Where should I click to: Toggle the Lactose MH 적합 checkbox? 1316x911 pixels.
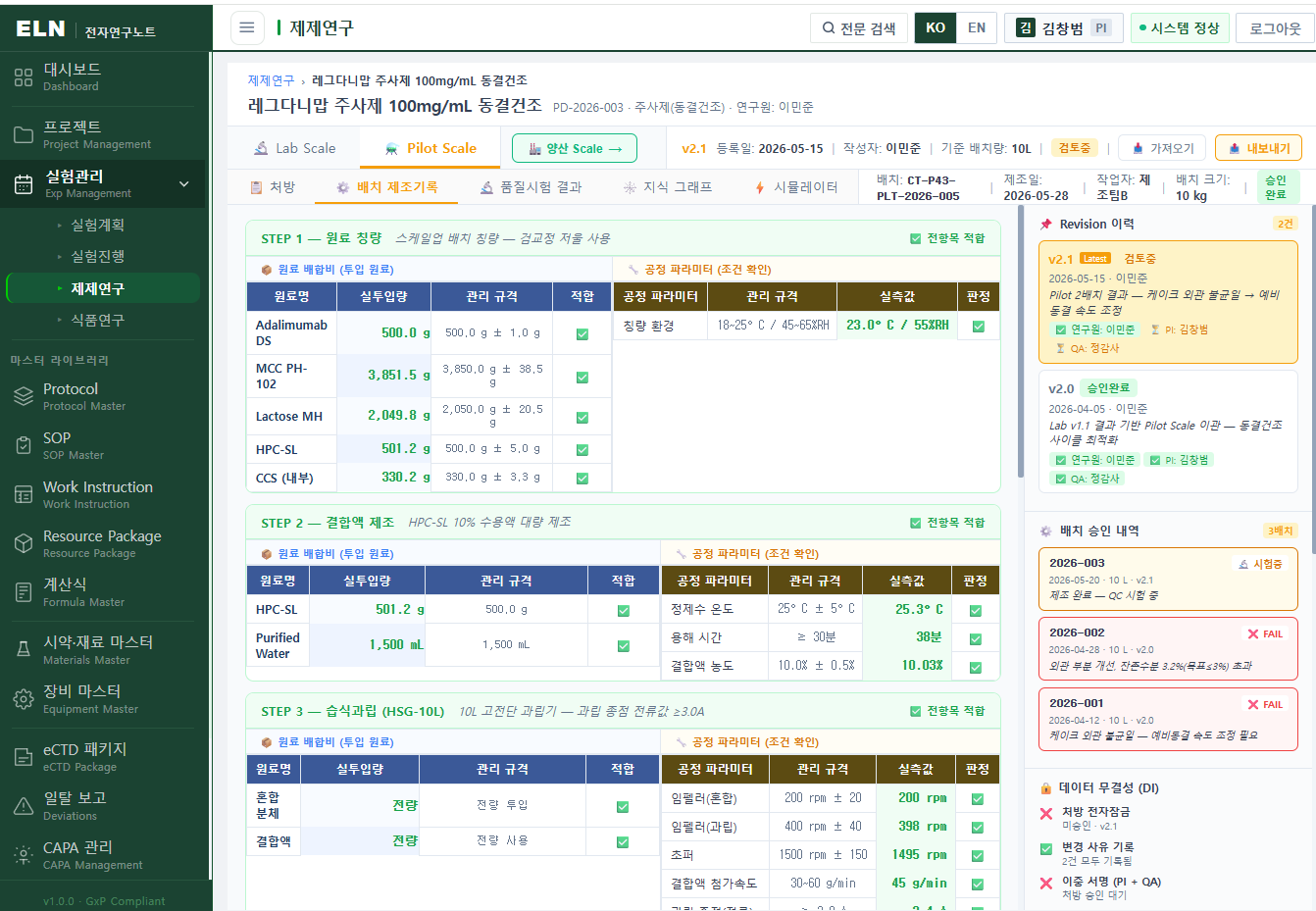click(582, 418)
